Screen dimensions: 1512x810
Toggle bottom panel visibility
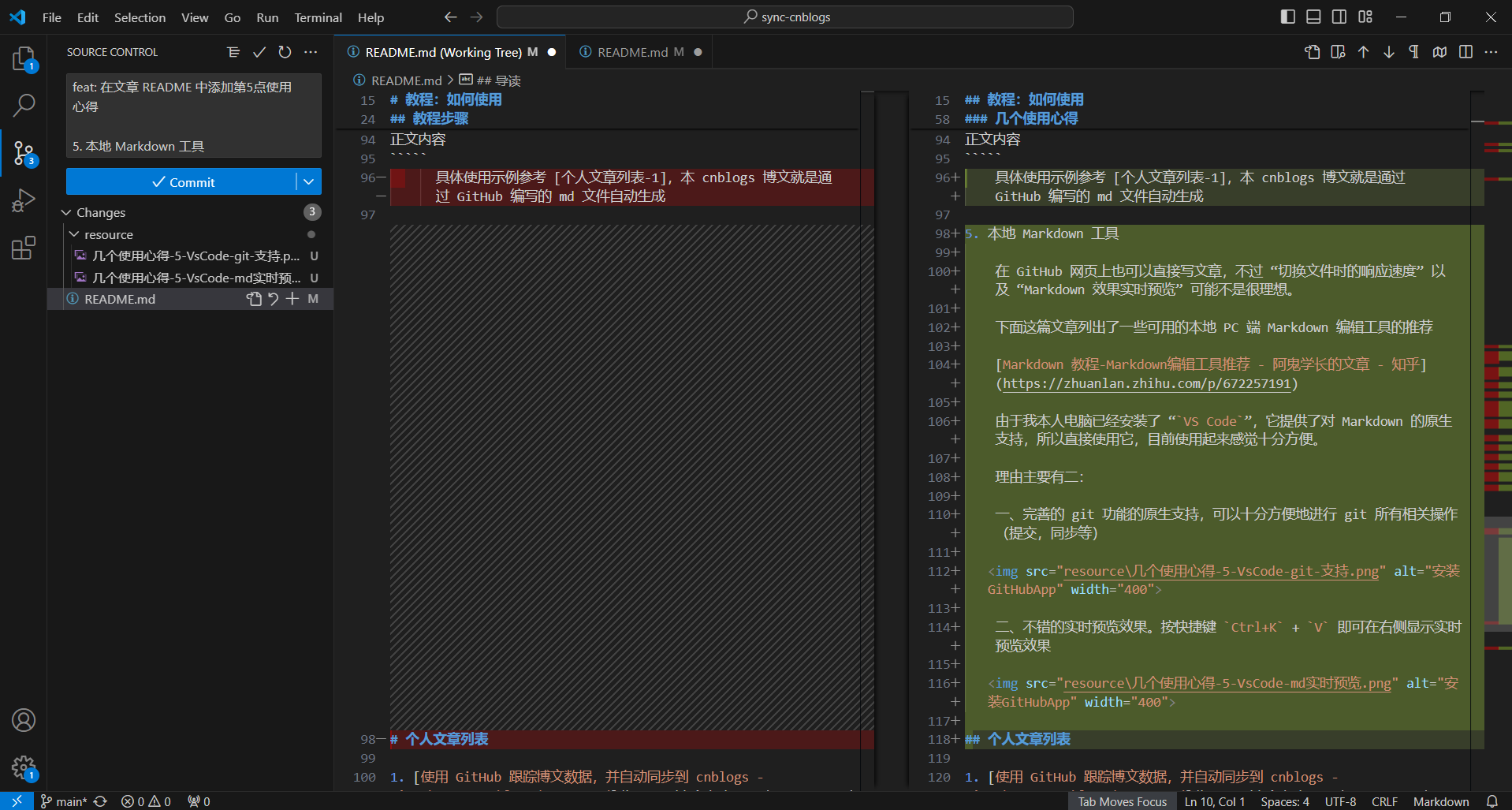[x=1313, y=17]
